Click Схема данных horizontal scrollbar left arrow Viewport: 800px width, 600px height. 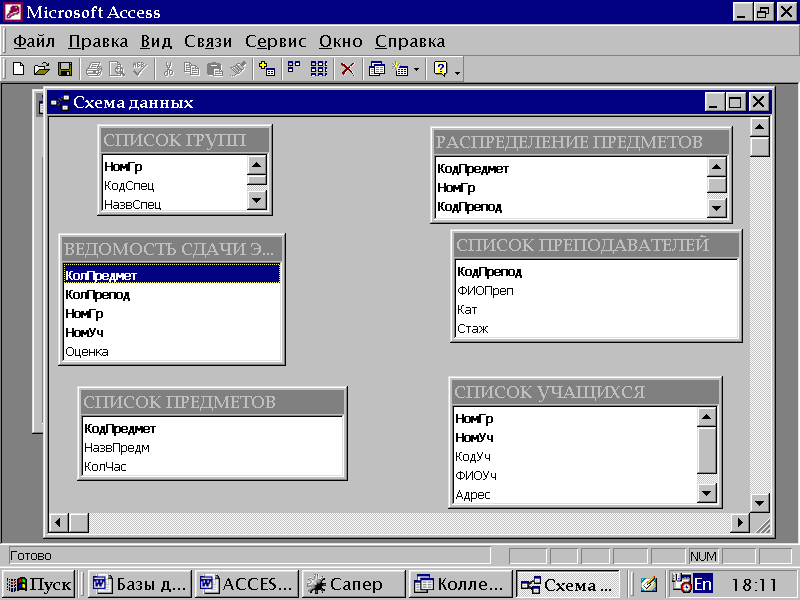tap(59, 522)
